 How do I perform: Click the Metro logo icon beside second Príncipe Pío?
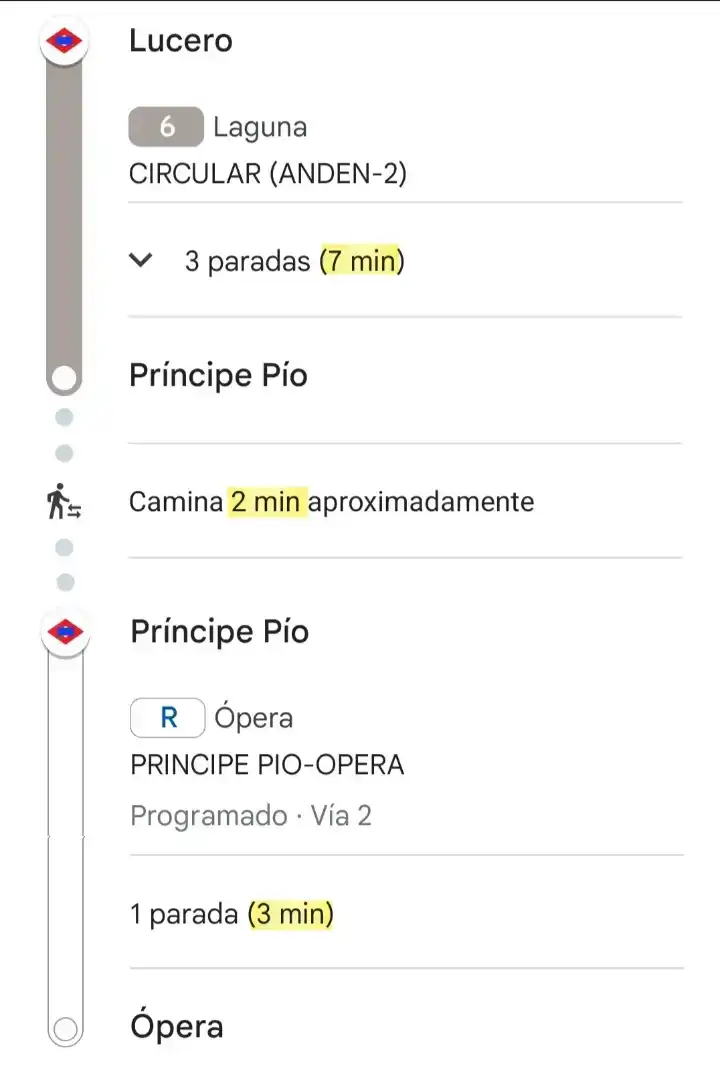tap(65, 632)
